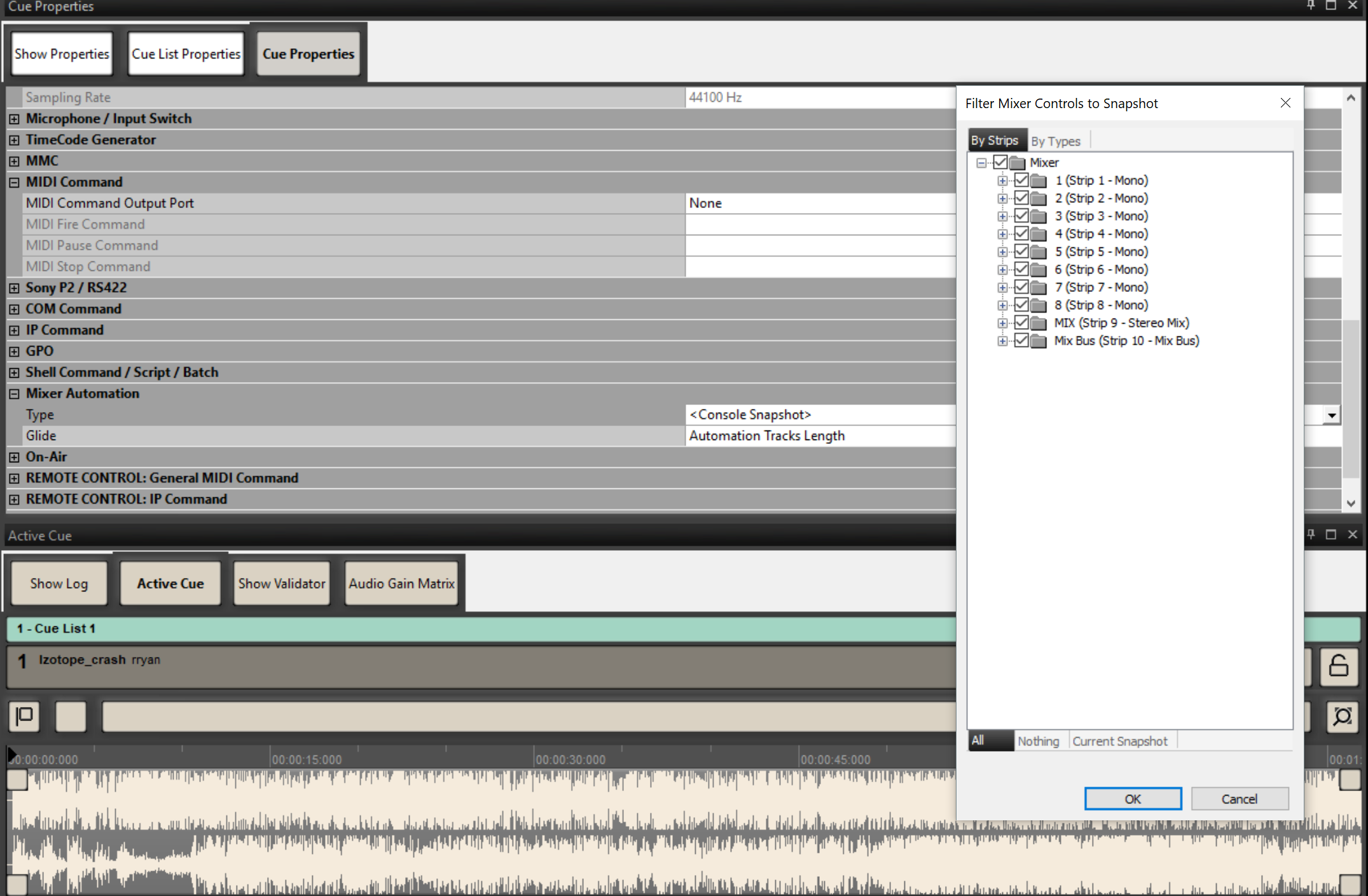Click the pin icon of Active Cue panel
Image resolution: width=1368 pixels, height=896 pixels.
pos(1311,534)
